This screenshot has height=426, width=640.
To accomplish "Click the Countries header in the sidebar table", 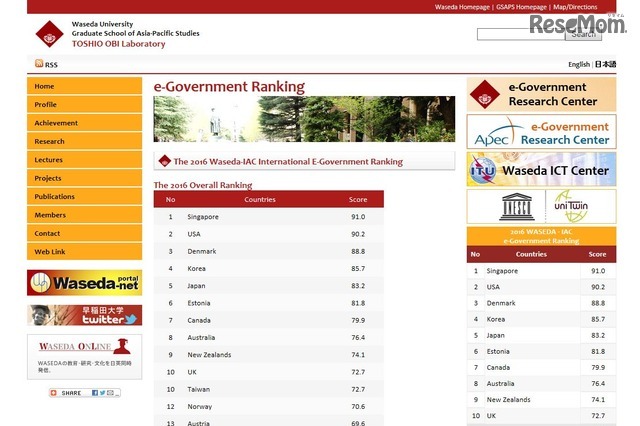I will click(531, 254).
